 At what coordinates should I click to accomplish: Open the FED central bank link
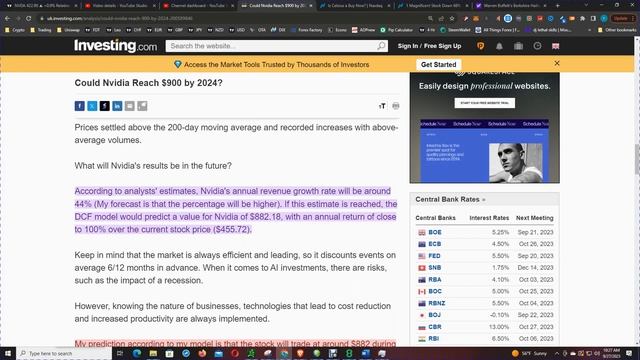(x=434, y=256)
